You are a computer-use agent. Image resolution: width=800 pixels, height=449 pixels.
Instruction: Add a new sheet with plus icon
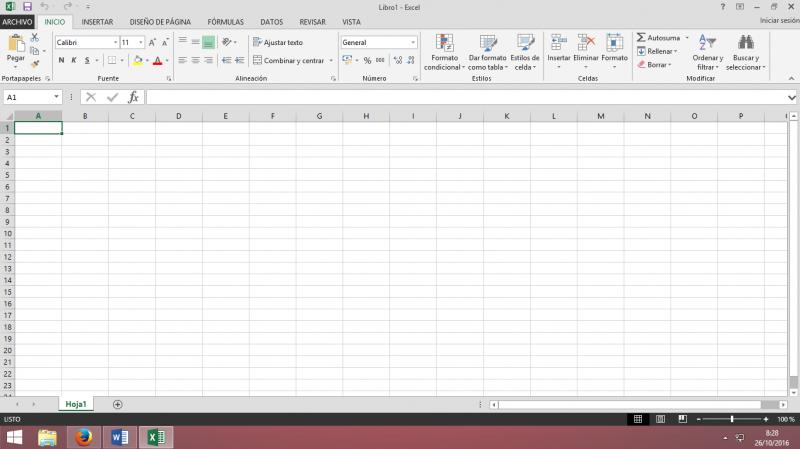[x=117, y=404]
